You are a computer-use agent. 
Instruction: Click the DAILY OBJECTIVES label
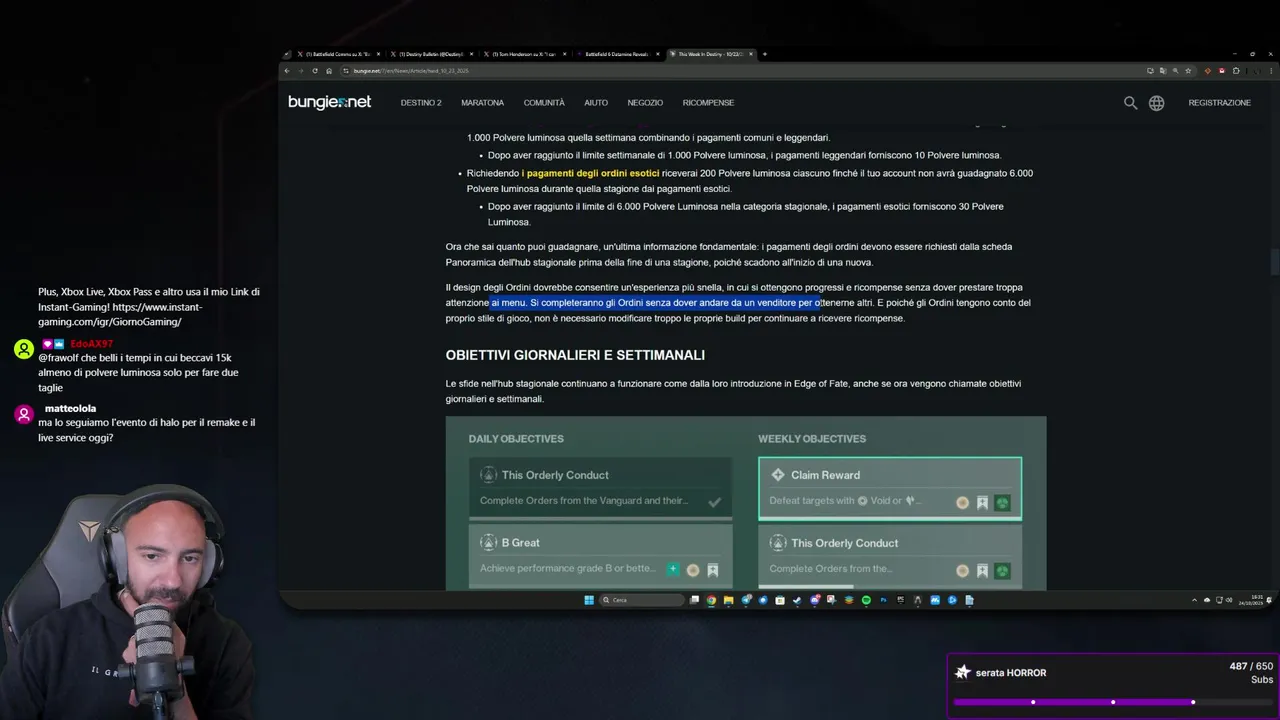point(516,439)
